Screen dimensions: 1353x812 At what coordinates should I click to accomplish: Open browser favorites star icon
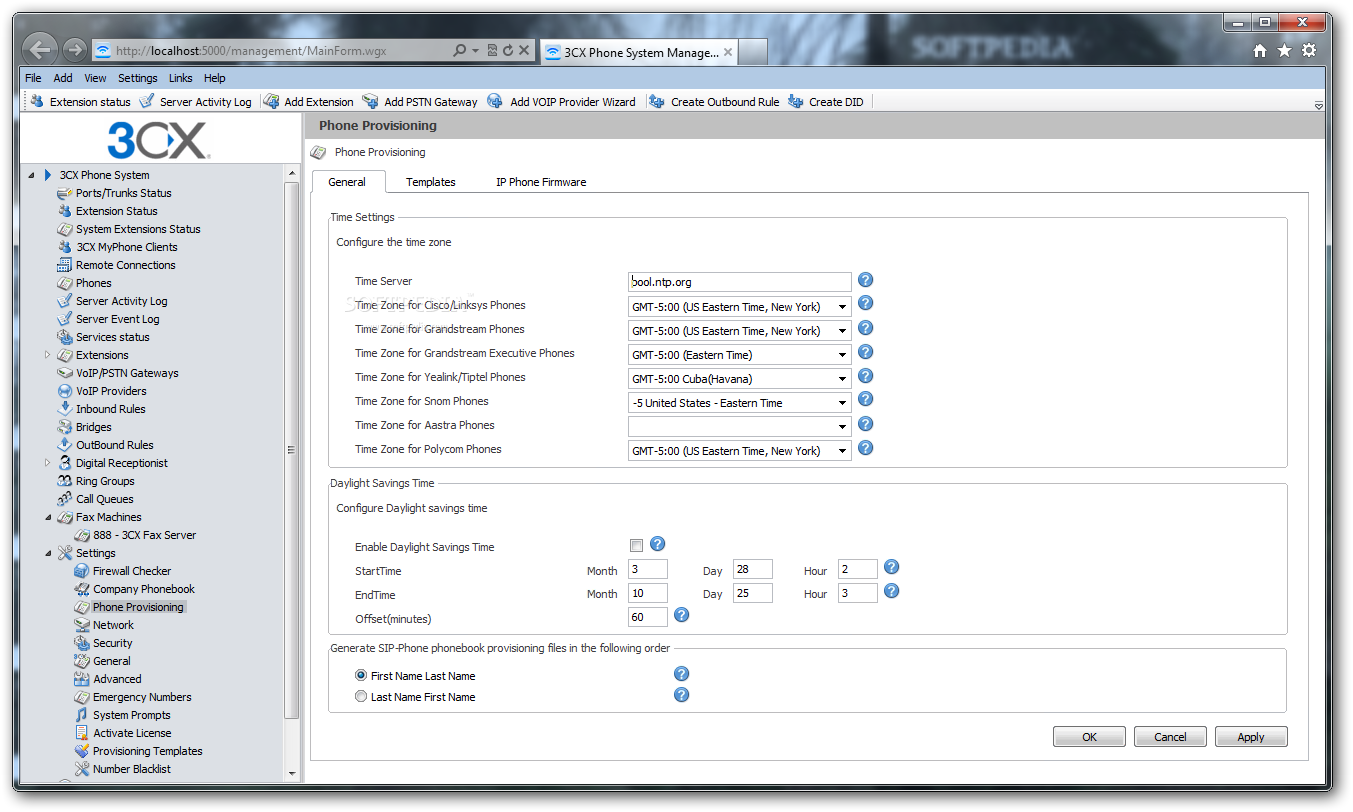pos(1284,51)
